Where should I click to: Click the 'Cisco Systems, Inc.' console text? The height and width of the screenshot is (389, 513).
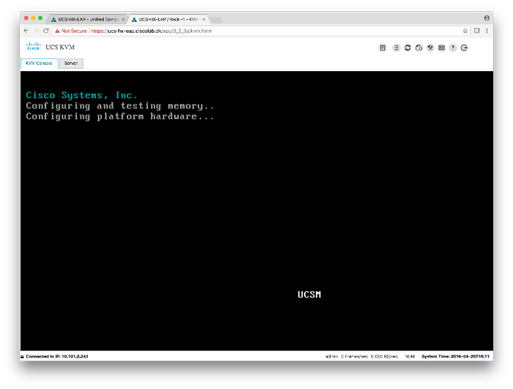click(x=81, y=95)
